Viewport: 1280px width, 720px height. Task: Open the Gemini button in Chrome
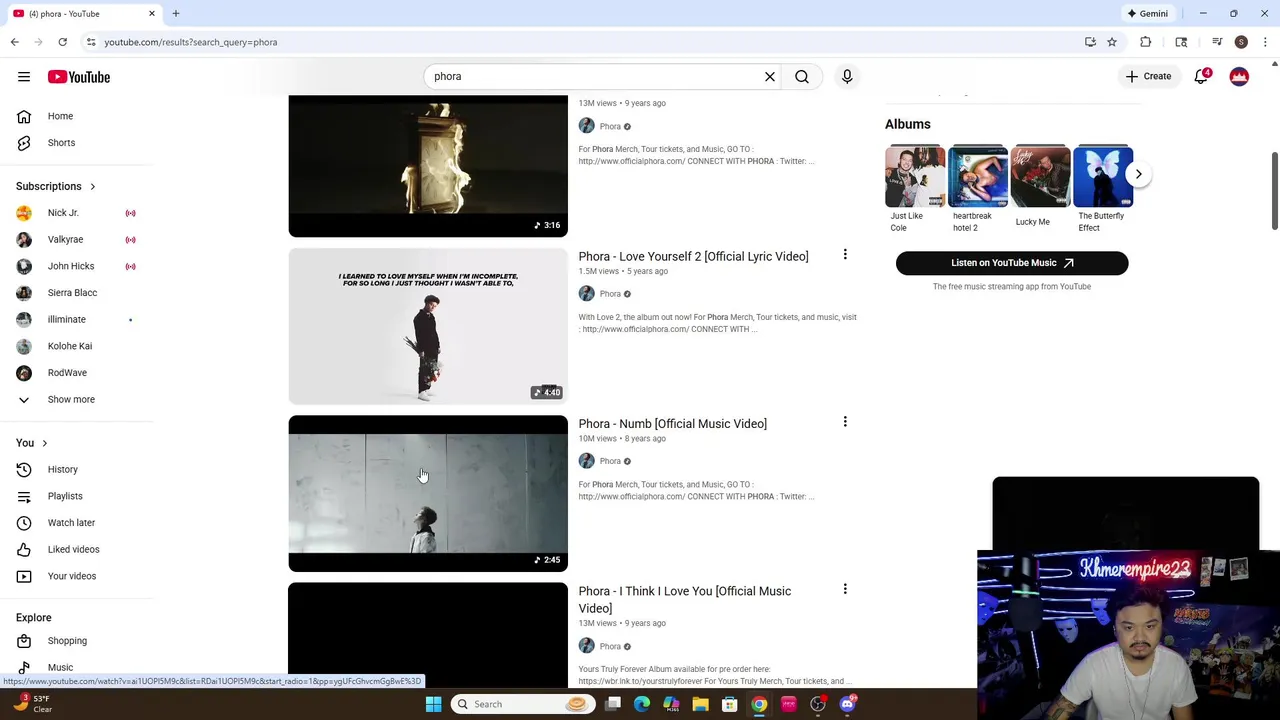1147,14
